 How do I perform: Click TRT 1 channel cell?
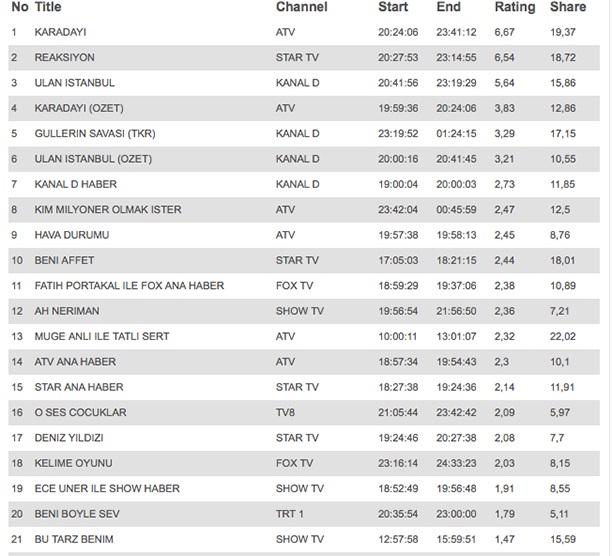tap(290, 514)
